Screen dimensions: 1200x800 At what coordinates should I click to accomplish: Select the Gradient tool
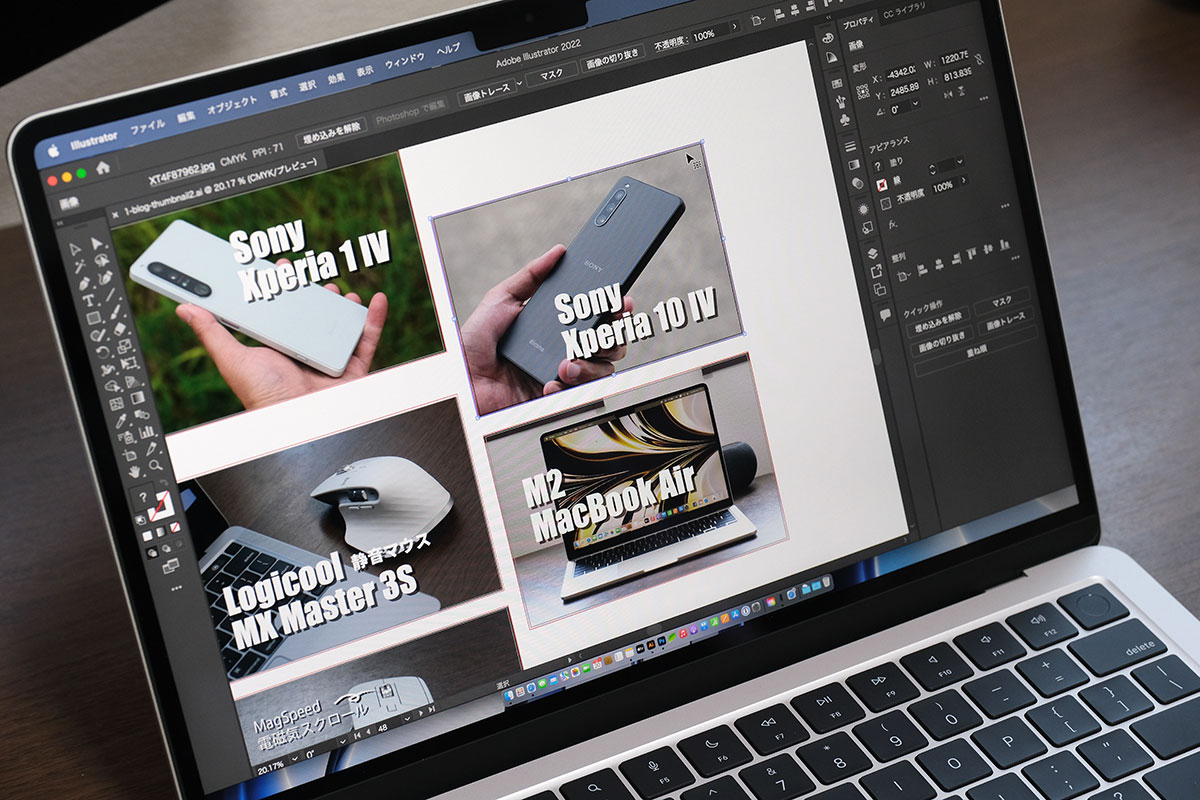pyautogui.click(x=138, y=398)
